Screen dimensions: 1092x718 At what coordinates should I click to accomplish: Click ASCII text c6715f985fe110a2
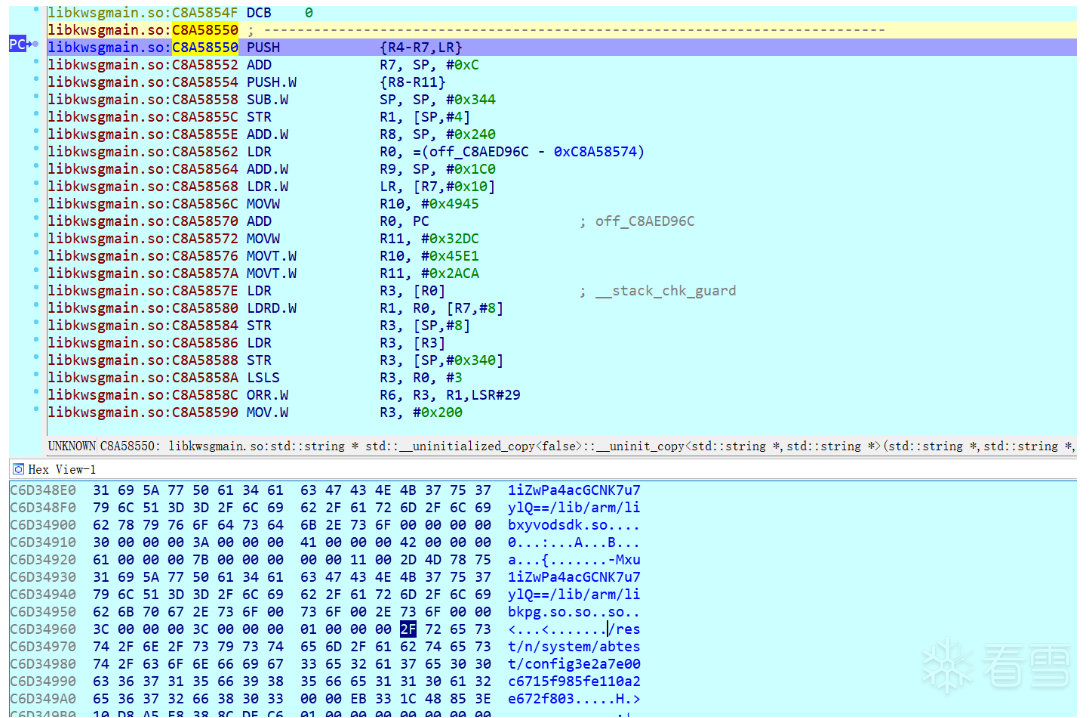(x=574, y=682)
